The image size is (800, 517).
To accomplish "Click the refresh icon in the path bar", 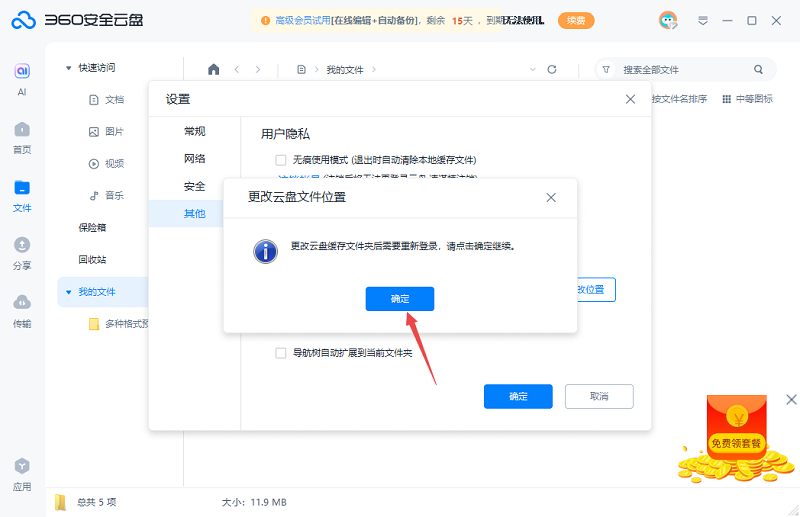I will (552, 69).
